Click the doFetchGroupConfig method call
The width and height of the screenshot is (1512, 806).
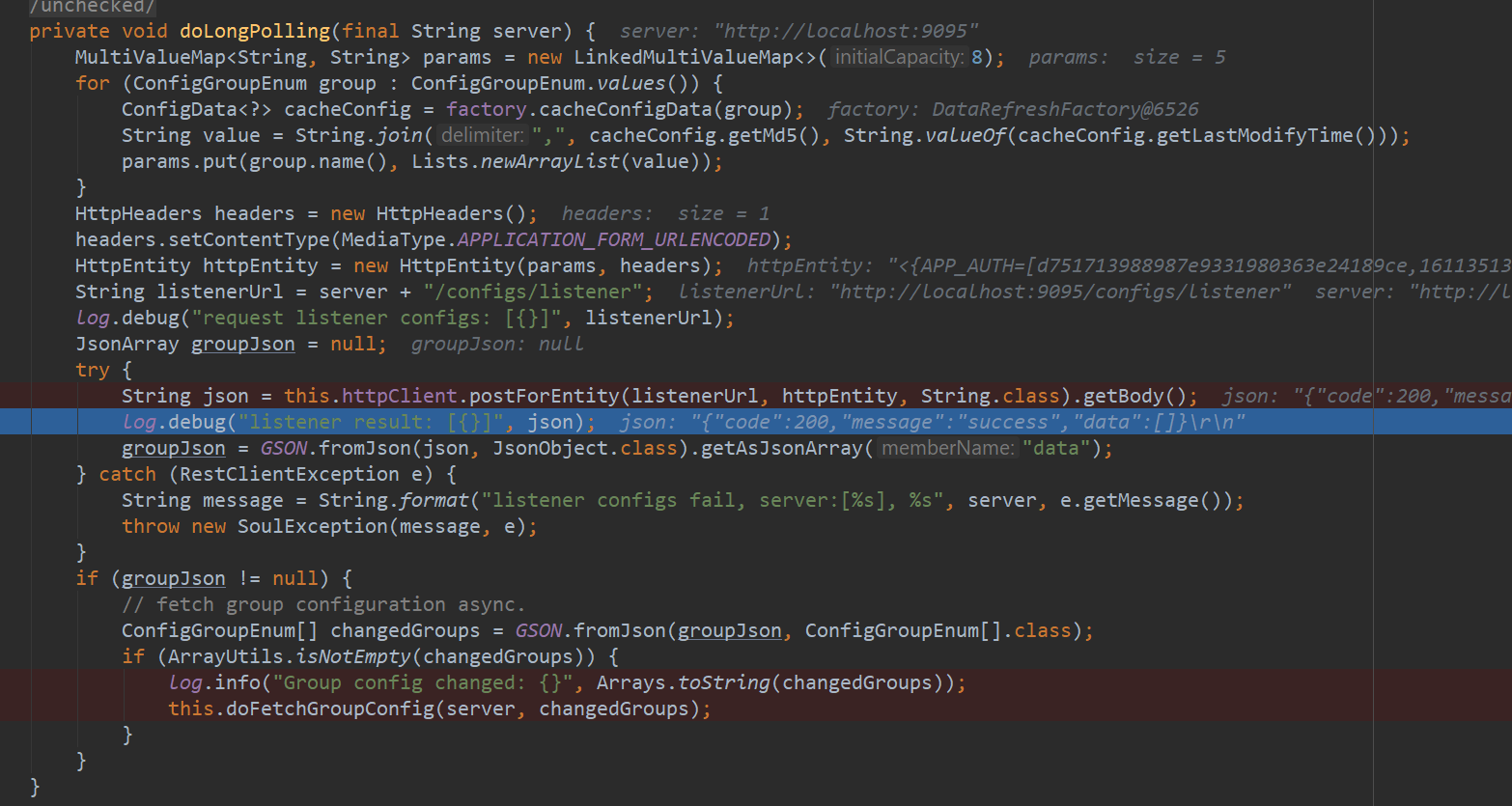click(x=330, y=709)
